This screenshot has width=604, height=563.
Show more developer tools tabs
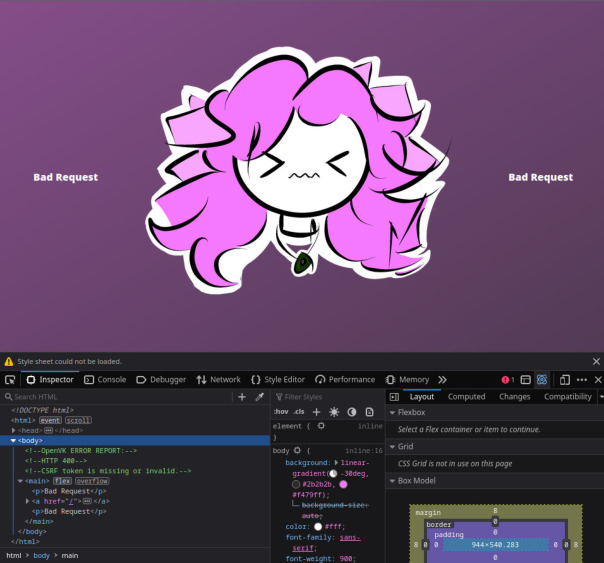[x=442, y=380]
